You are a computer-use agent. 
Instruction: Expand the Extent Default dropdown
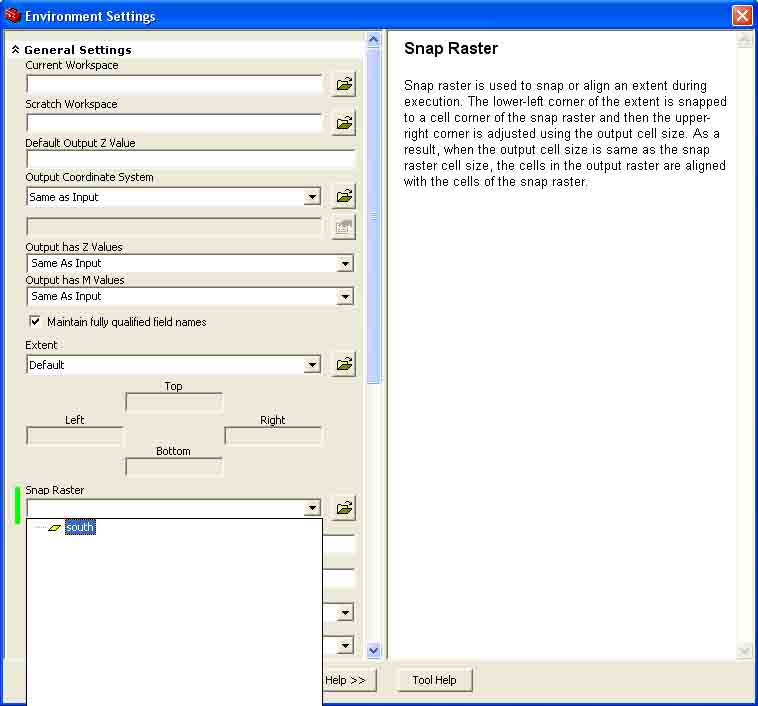point(312,365)
